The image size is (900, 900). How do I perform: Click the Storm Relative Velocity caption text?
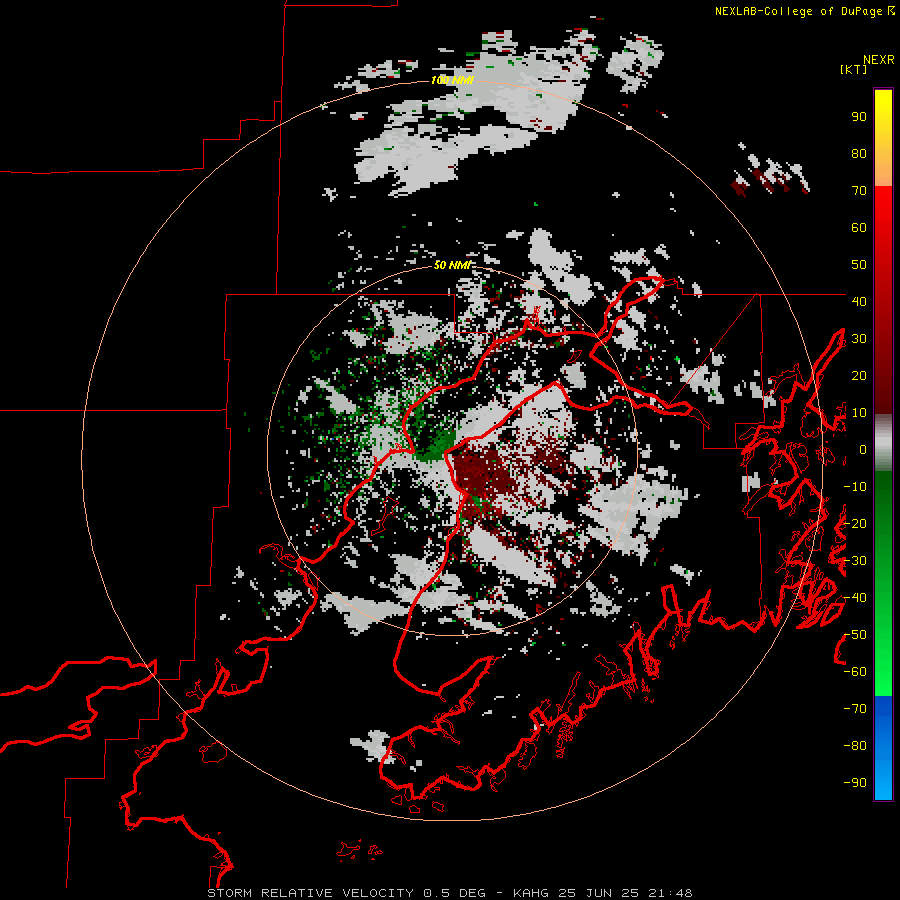449,893
